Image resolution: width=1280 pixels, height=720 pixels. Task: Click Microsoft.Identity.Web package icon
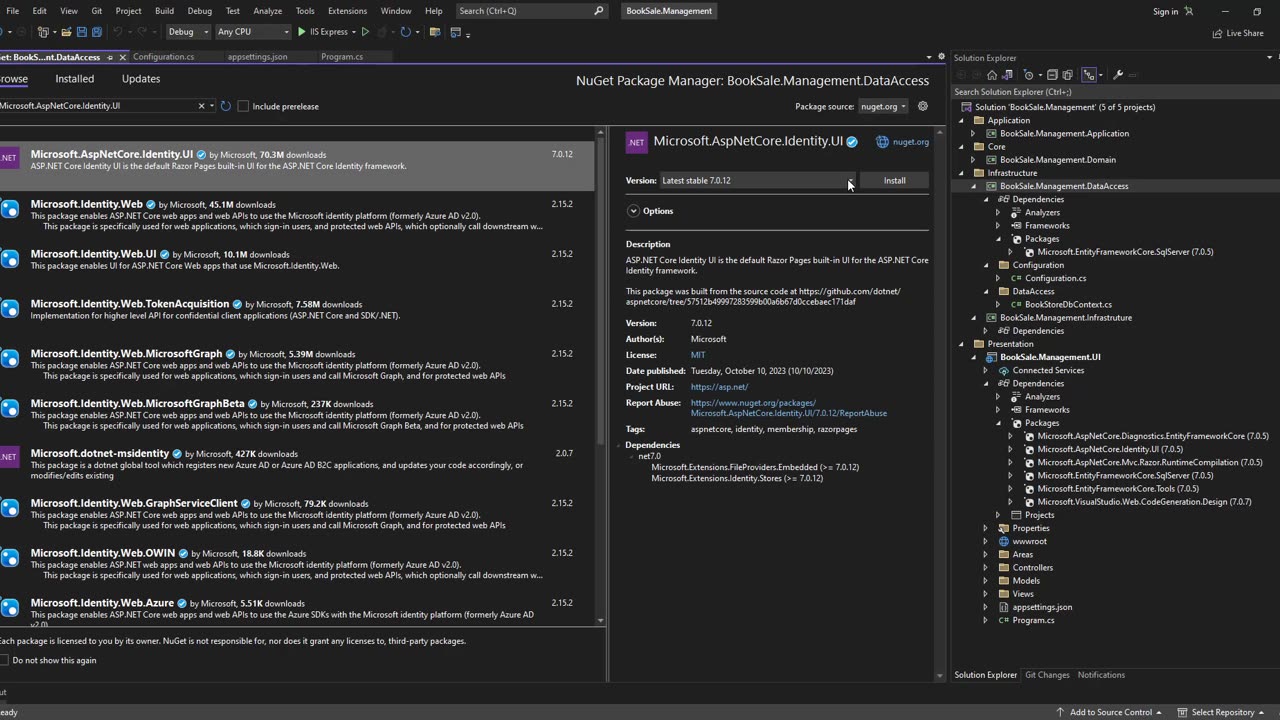(9, 209)
